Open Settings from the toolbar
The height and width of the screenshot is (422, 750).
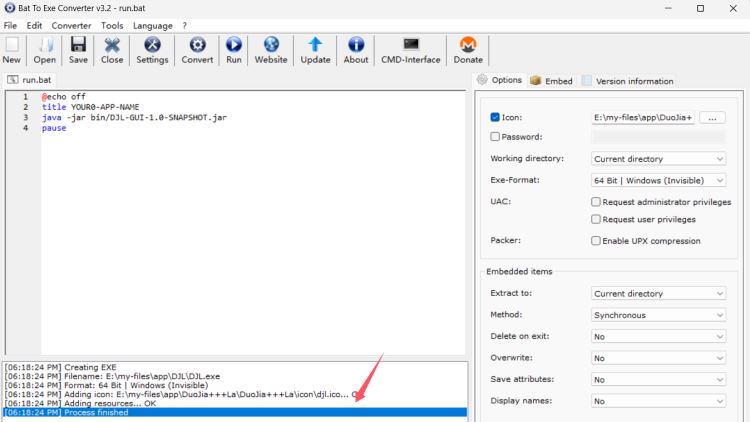pos(152,50)
